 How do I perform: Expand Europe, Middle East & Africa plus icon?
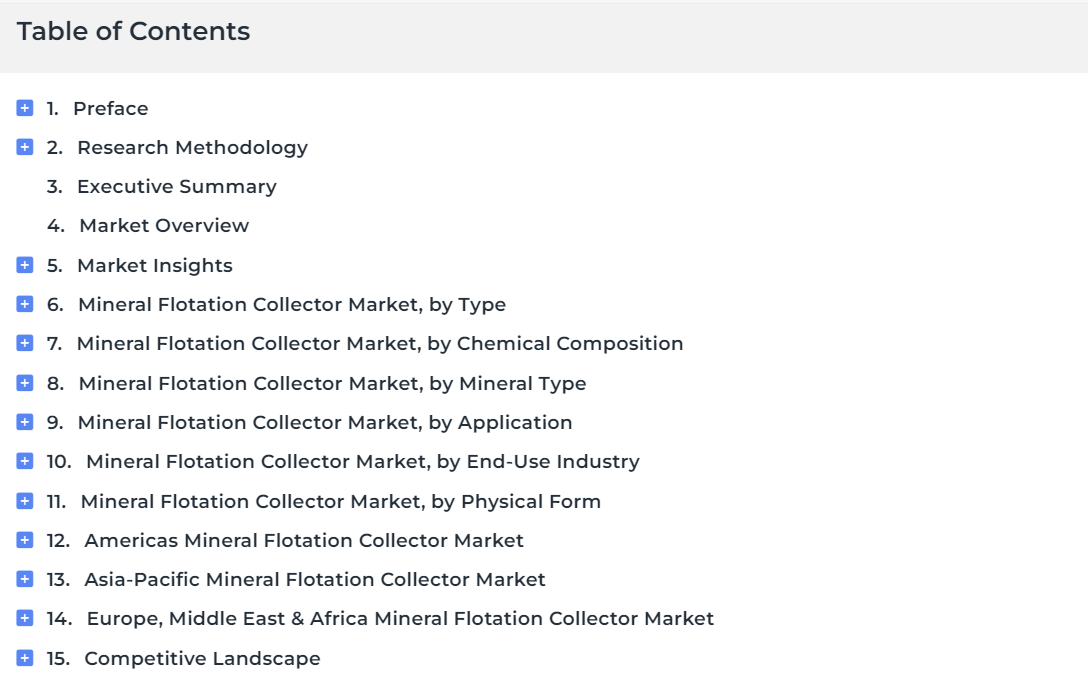pos(25,618)
